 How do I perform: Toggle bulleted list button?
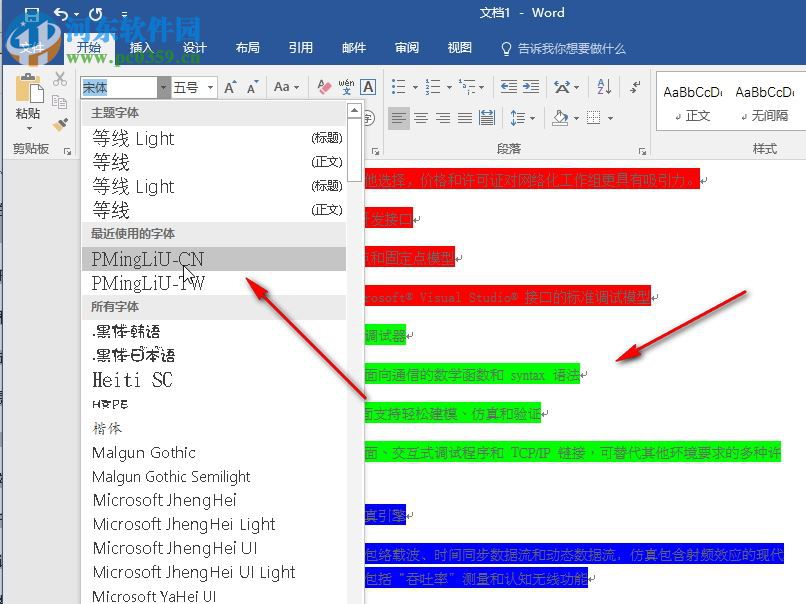pos(398,87)
